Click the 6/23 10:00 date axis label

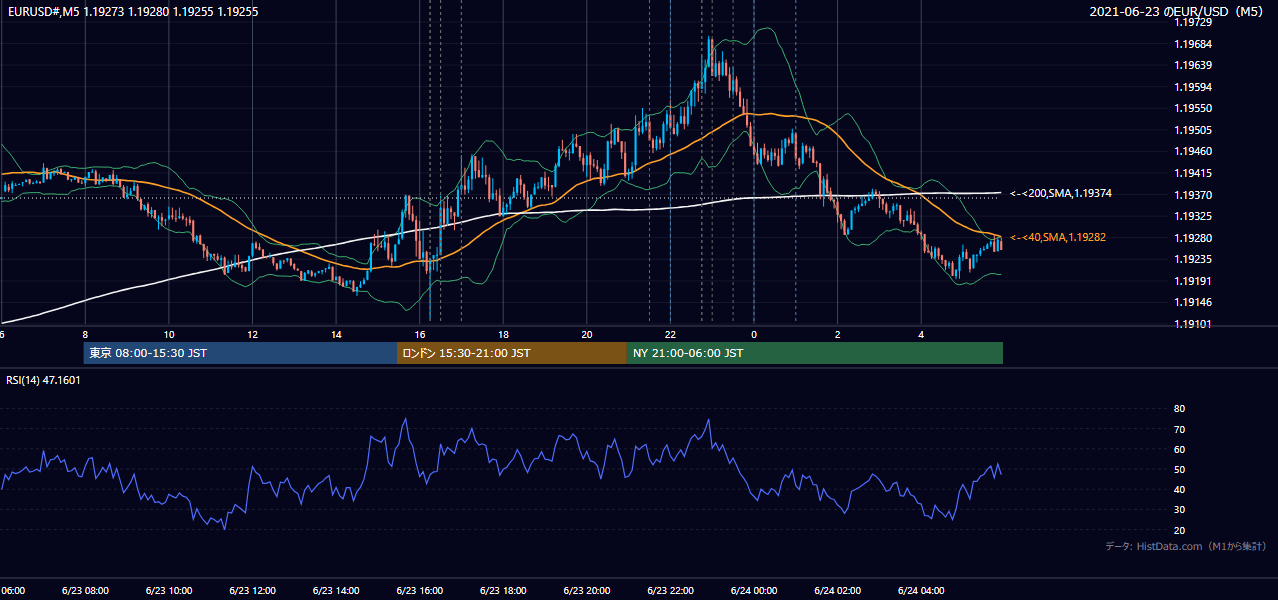(x=169, y=590)
